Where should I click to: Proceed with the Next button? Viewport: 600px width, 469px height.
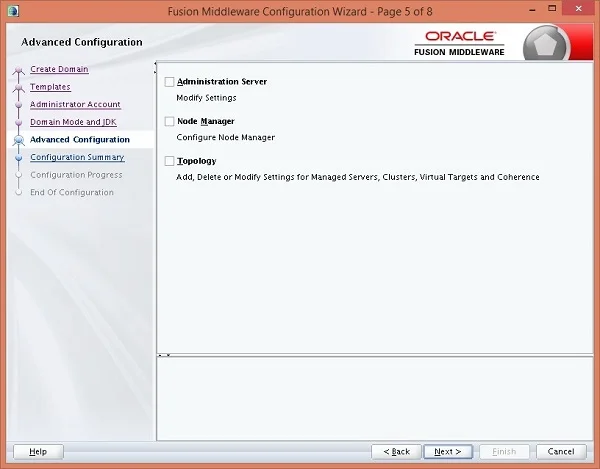(448, 452)
